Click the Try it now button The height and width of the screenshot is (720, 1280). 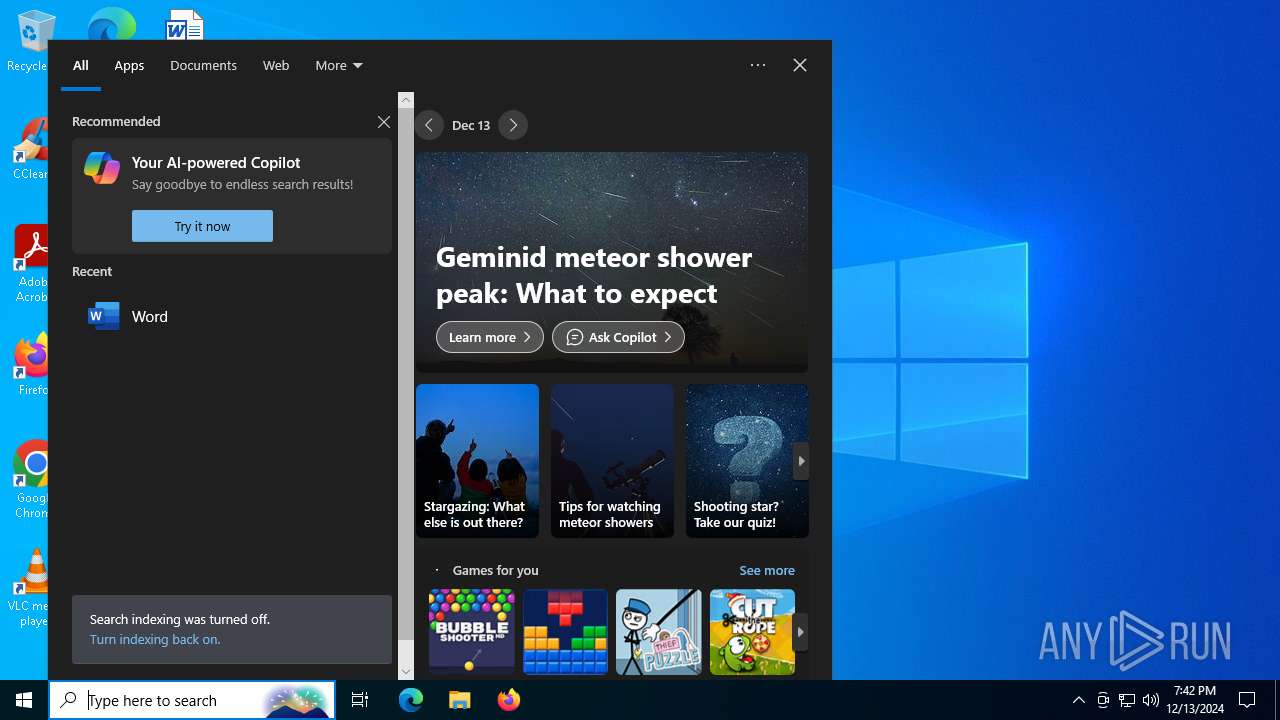tap(202, 226)
